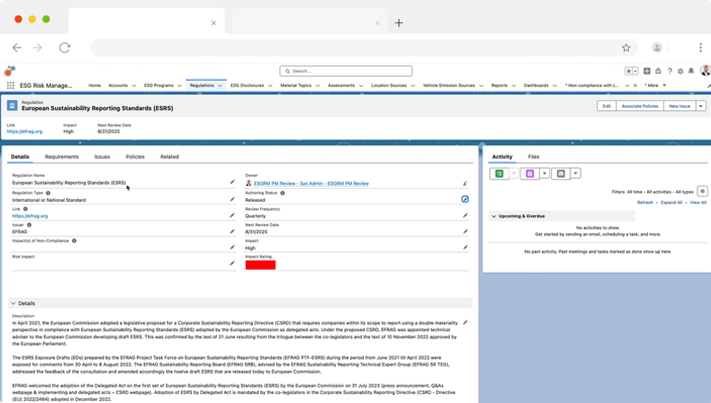This screenshot has height=403, width=711.
Task: Edit Regulation Name with pencil icon
Action: coord(233,183)
